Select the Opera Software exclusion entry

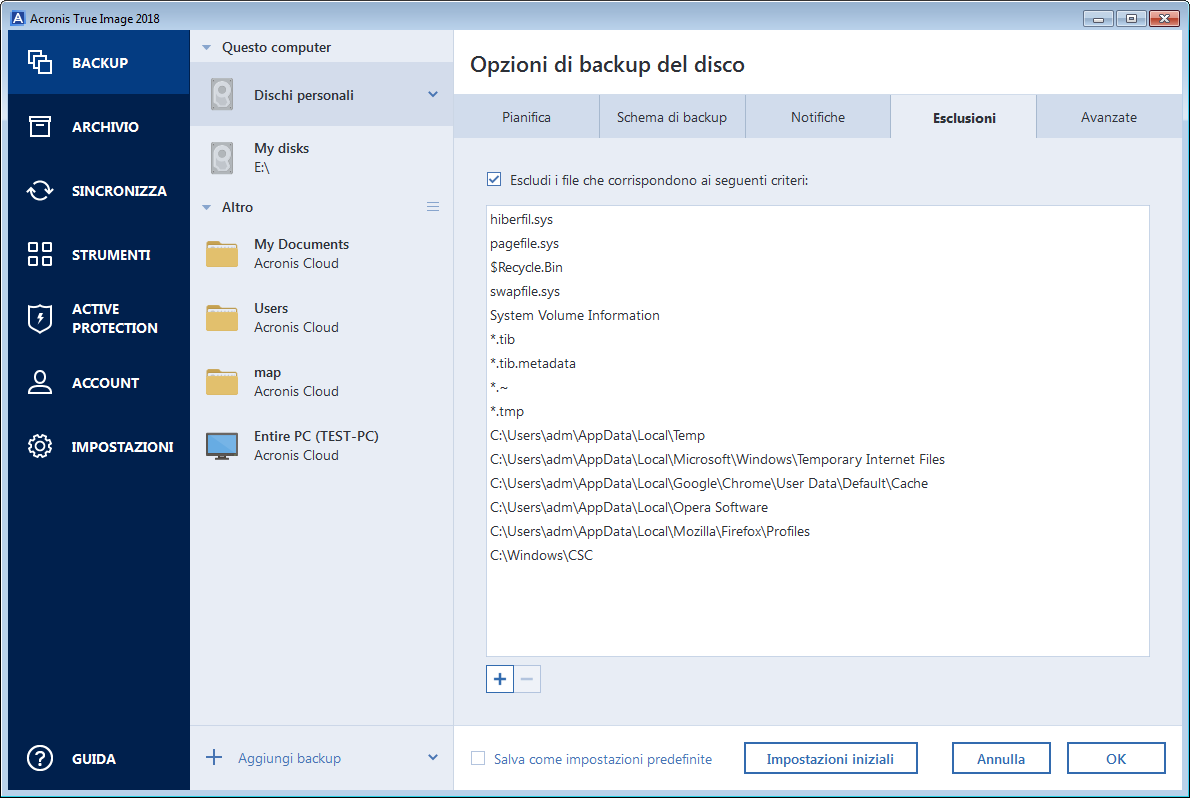(x=817, y=507)
